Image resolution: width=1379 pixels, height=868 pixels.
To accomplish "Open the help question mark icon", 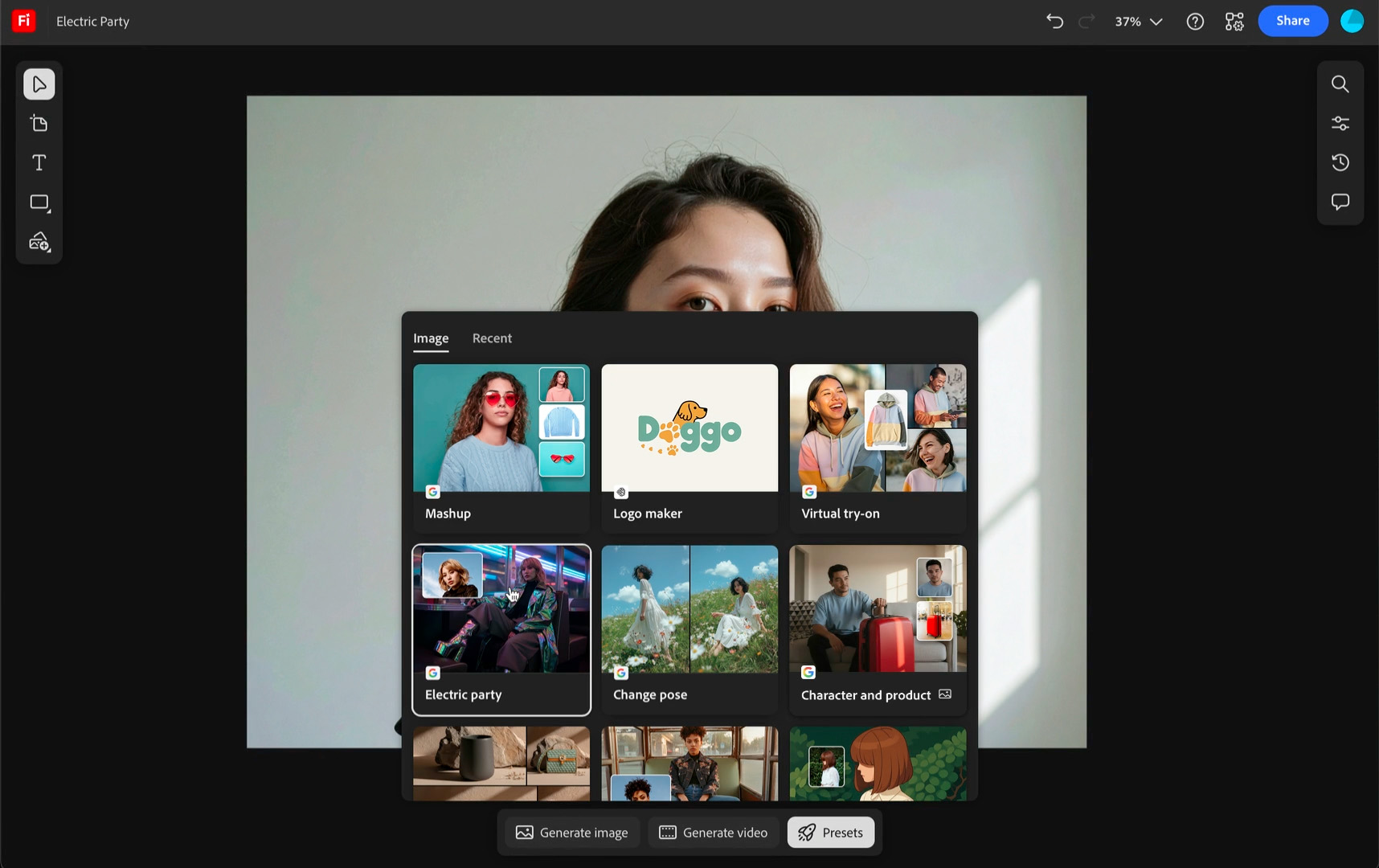I will pos(1195,22).
